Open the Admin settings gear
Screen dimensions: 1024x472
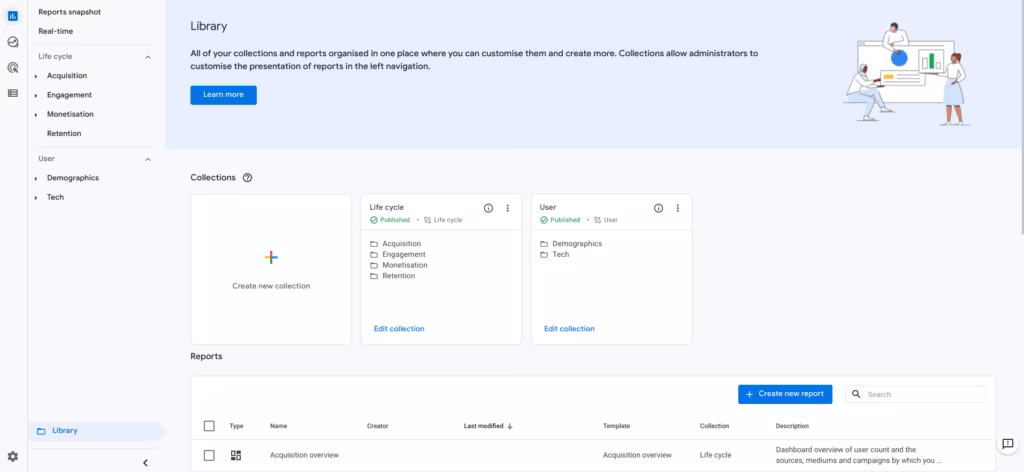(x=13, y=456)
